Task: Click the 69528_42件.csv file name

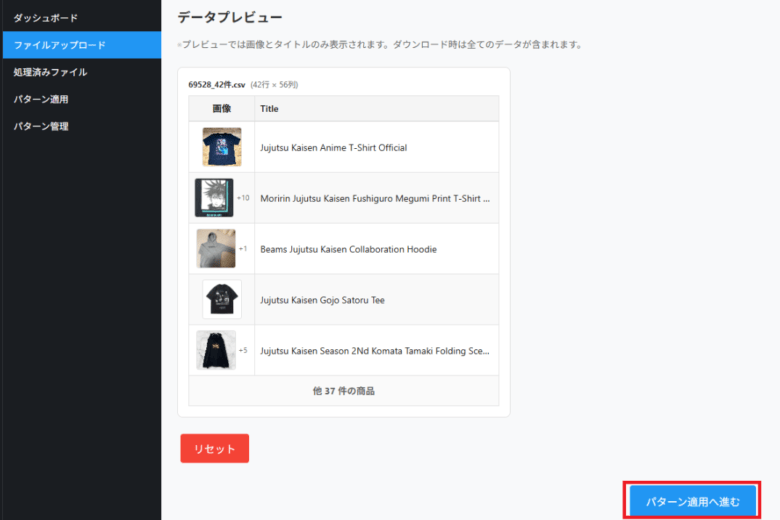Action: (217, 85)
